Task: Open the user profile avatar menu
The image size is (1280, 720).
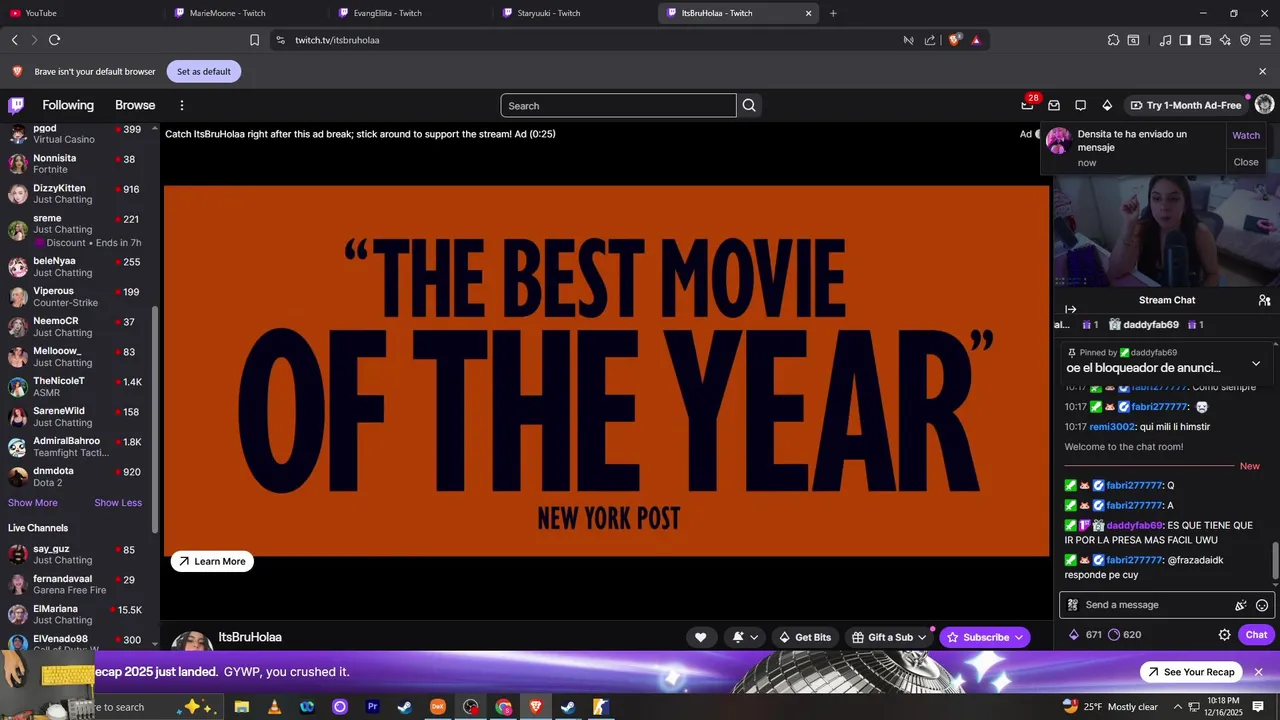Action: click(1264, 105)
